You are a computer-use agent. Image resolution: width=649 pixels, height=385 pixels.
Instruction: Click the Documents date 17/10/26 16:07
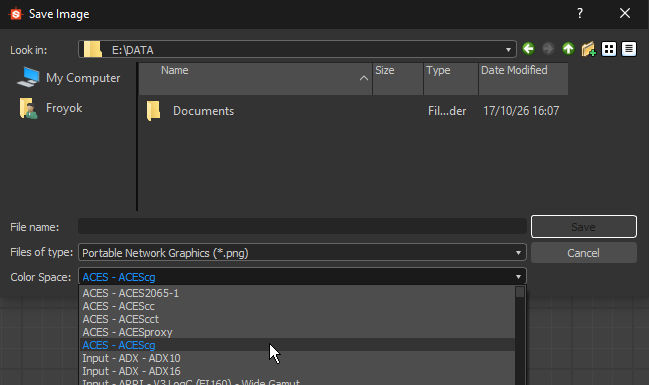click(x=521, y=111)
